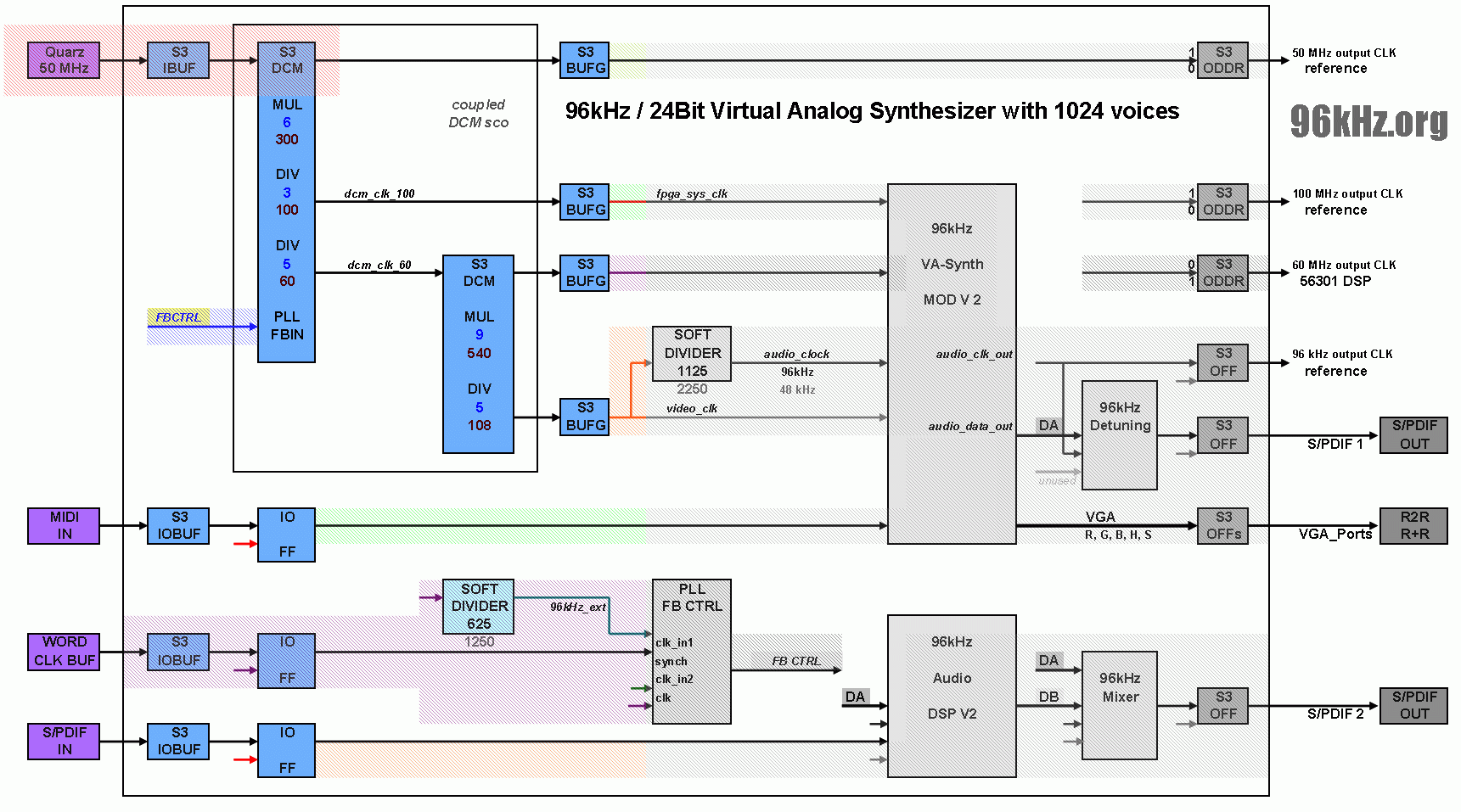Select the 96kHz Mixer block
Image resolution: width=1461 pixels, height=812 pixels.
tap(1120, 705)
